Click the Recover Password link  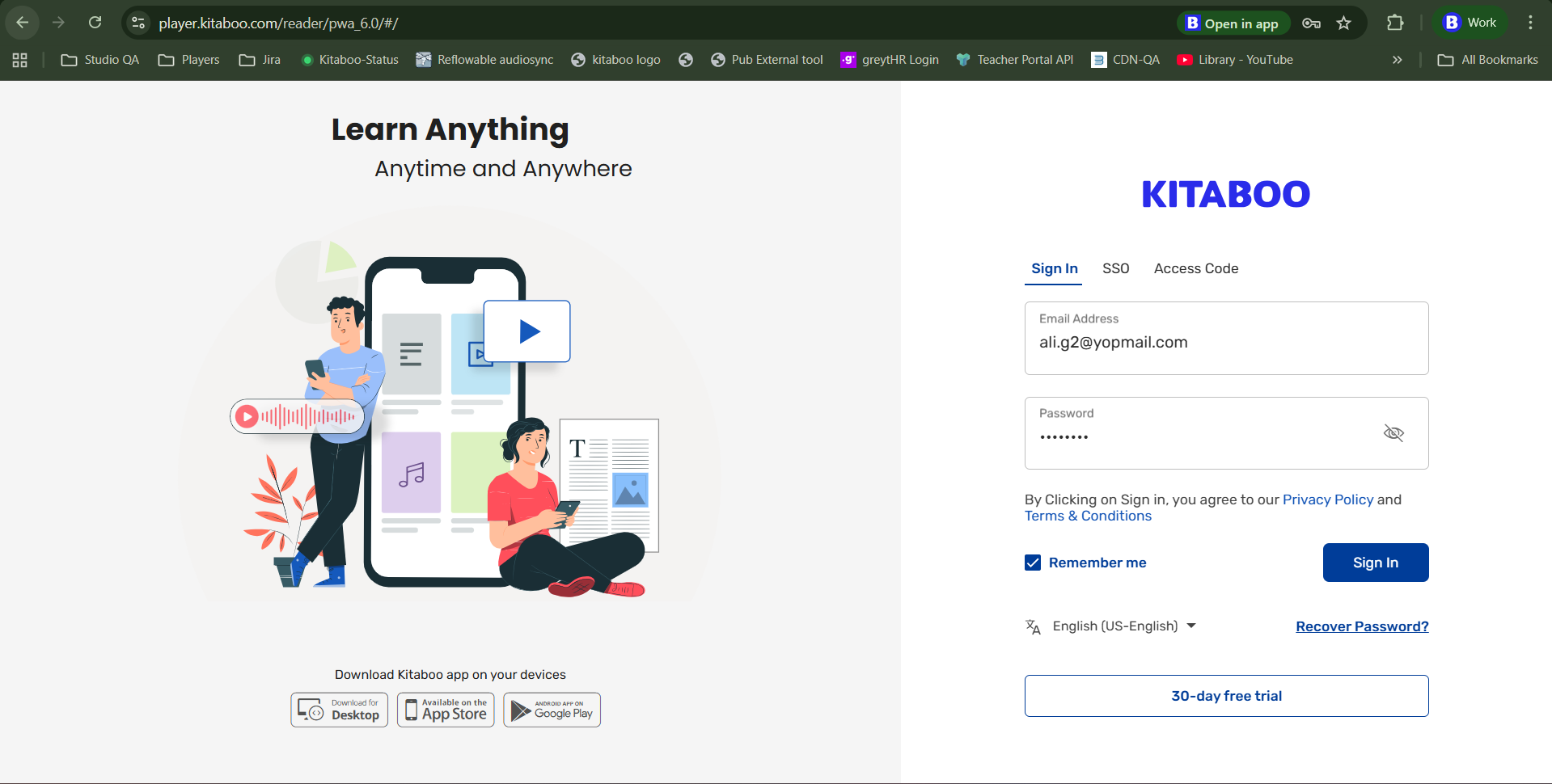1361,626
